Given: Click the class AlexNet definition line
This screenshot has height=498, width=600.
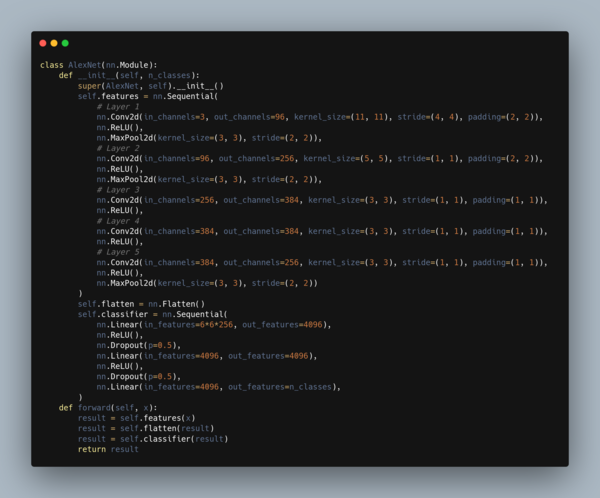Looking at the screenshot, I should (x=98, y=65).
